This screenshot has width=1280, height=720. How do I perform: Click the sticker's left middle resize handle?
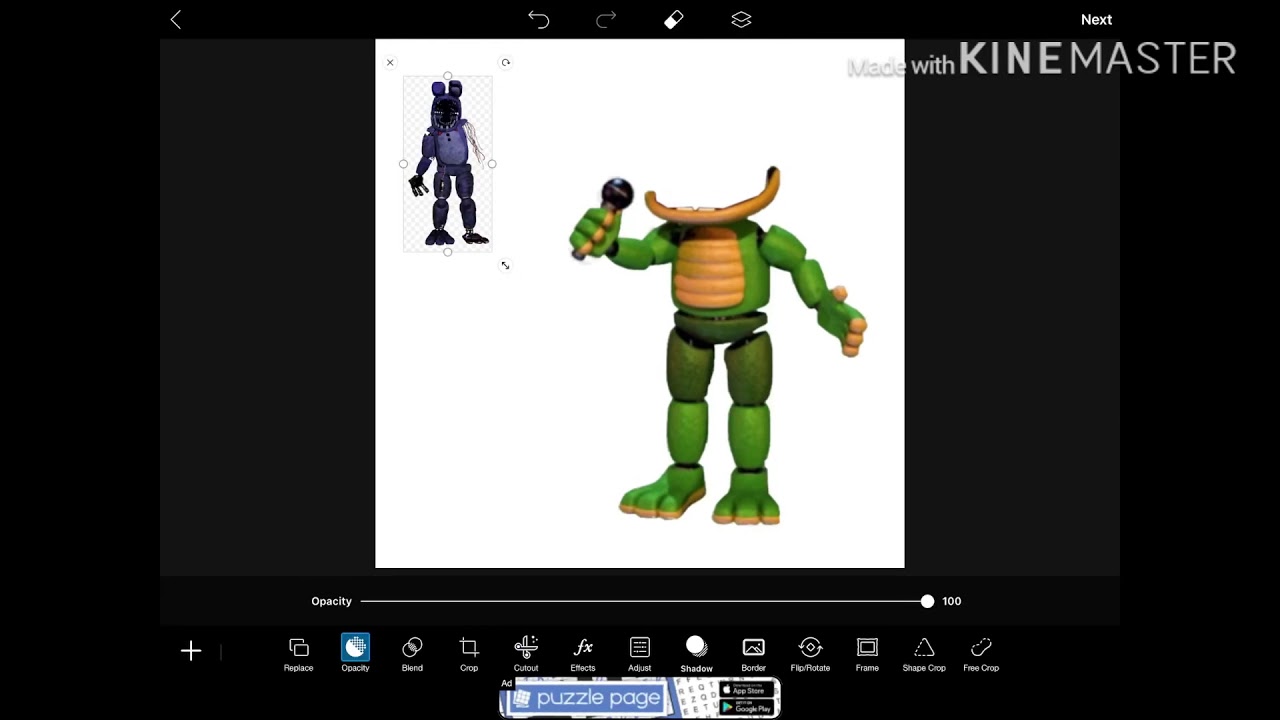click(x=403, y=164)
